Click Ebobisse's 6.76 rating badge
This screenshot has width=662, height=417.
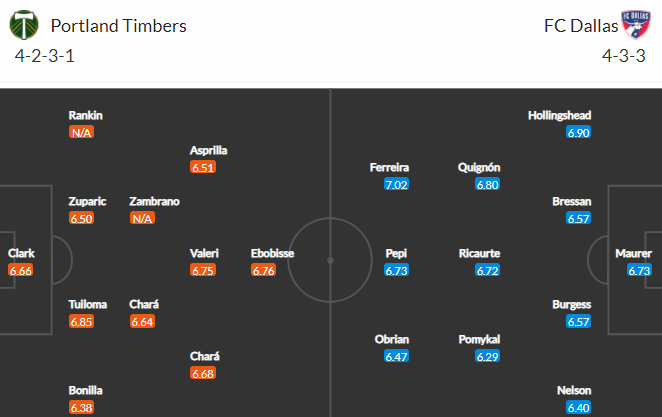[x=263, y=270]
